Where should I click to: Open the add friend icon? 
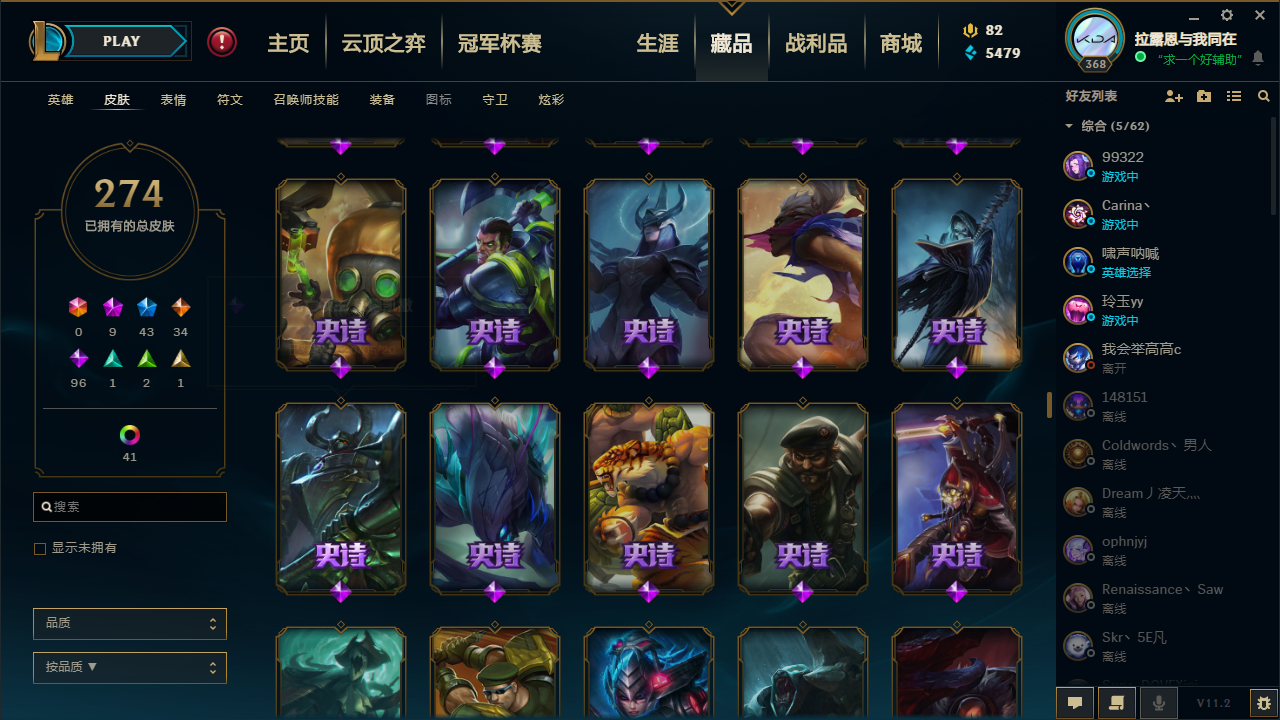[x=1174, y=96]
